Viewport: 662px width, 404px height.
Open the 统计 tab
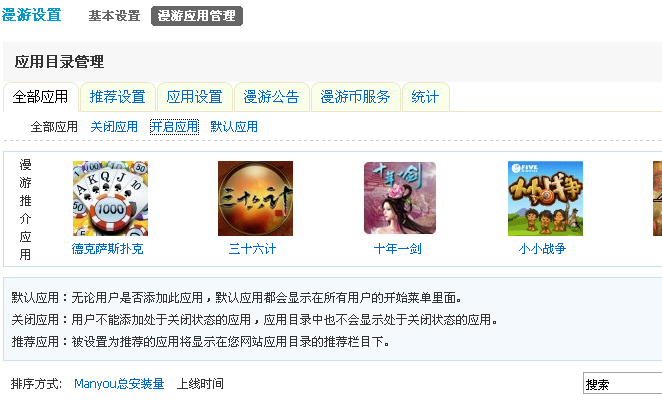coord(426,97)
